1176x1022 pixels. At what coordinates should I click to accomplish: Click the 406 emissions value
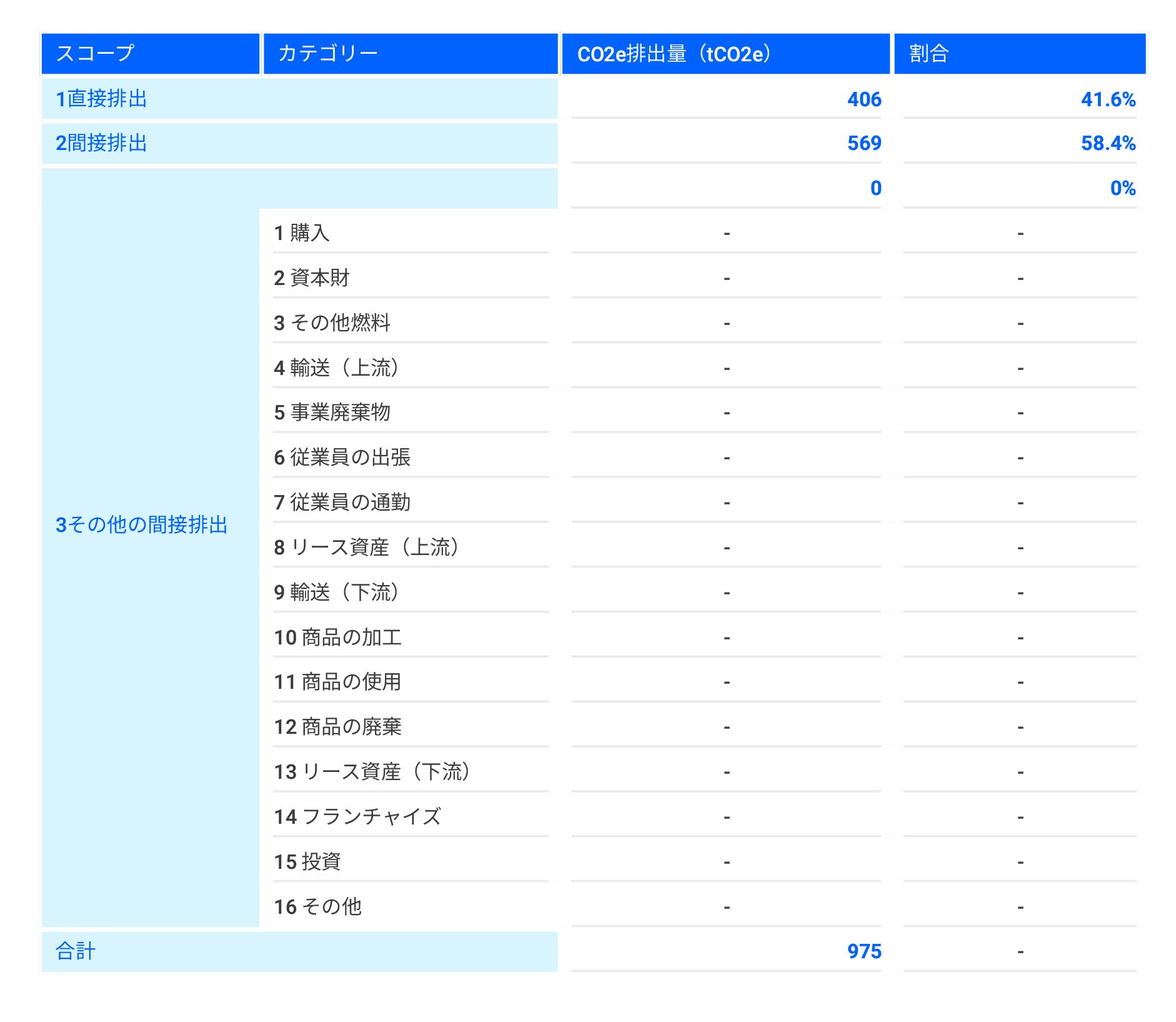pos(864,99)
